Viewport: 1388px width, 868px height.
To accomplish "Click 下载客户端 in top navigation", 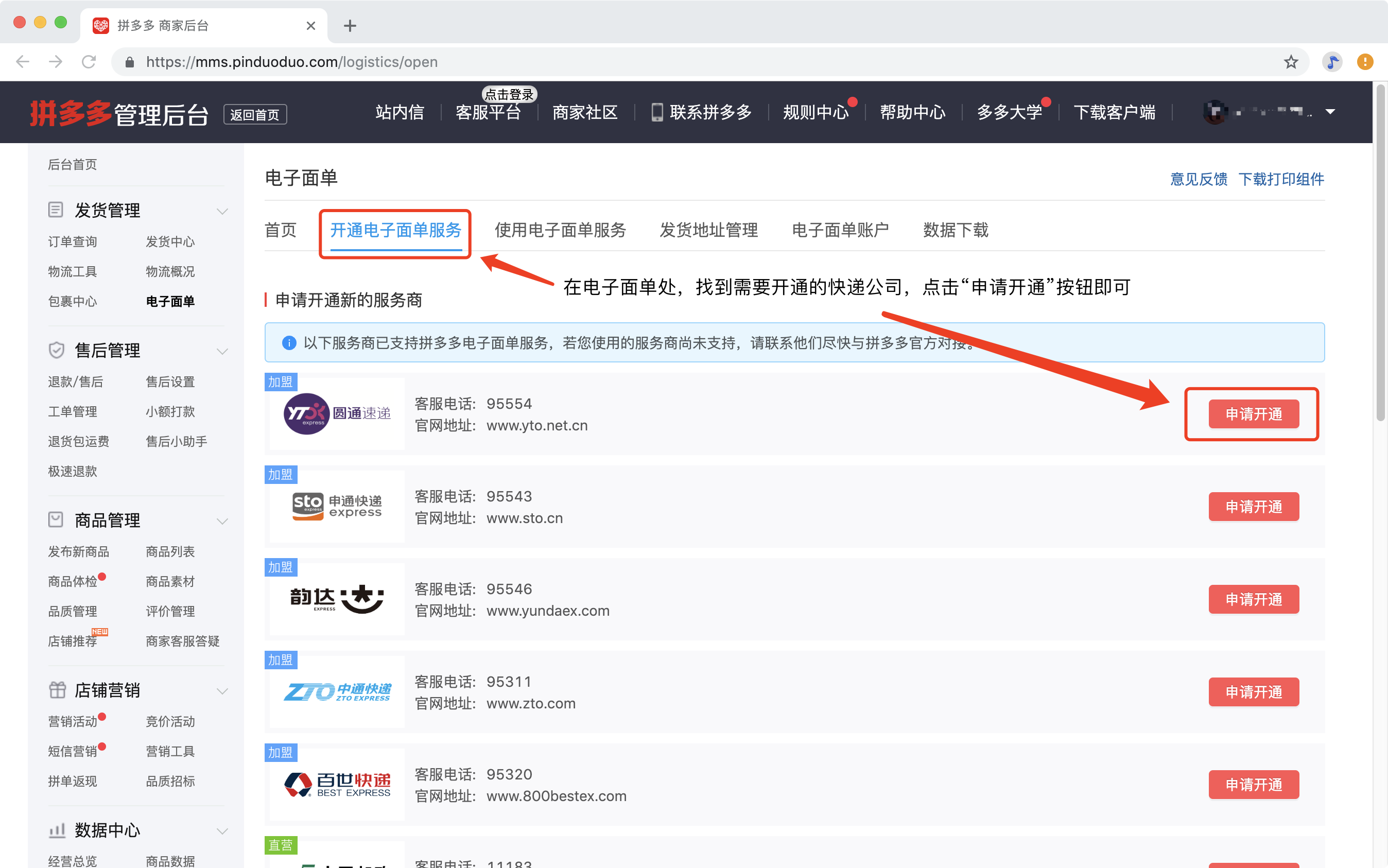I will [x=1115, y=112].
